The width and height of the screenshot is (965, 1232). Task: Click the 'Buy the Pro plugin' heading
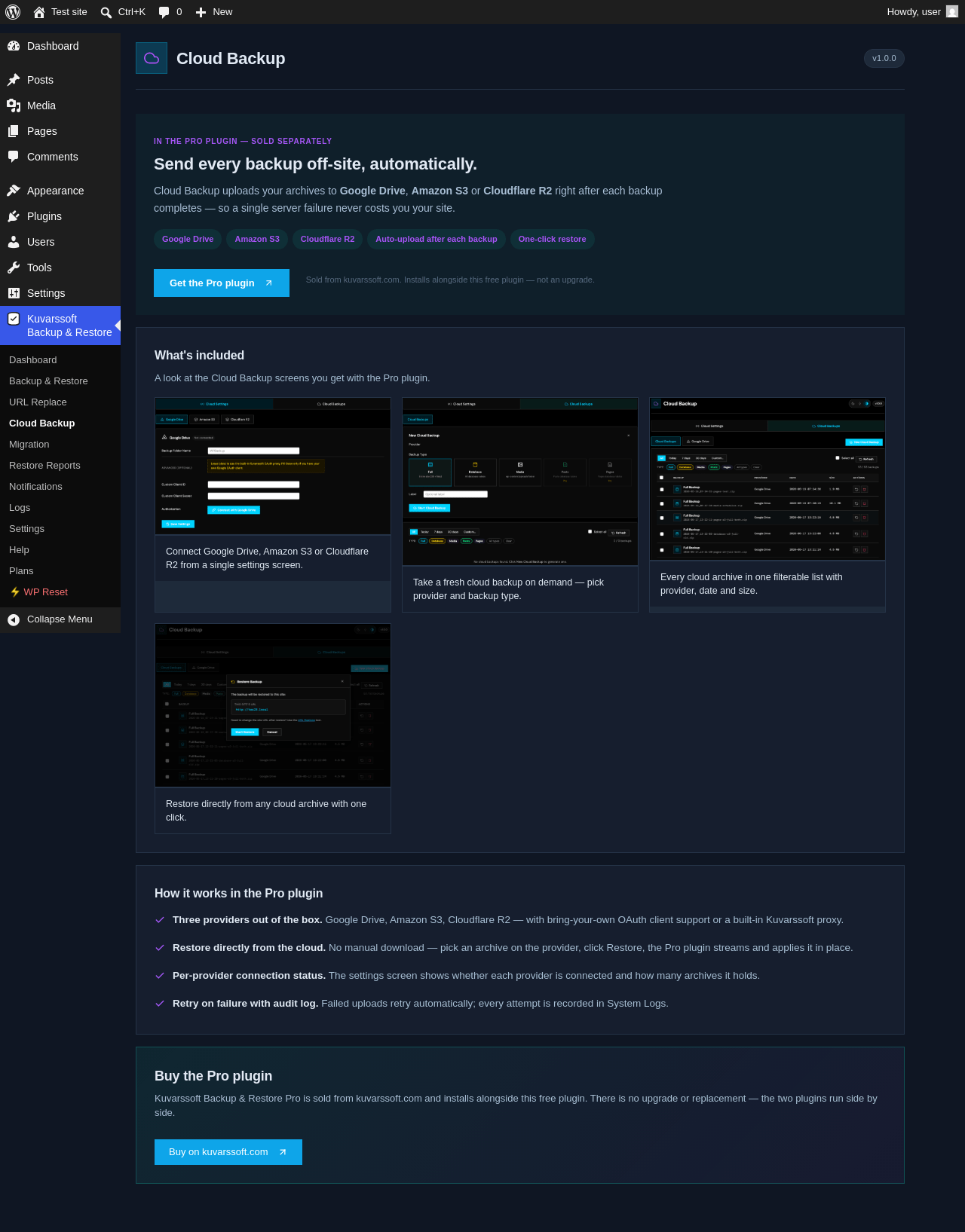click(x=213, y=1076)
